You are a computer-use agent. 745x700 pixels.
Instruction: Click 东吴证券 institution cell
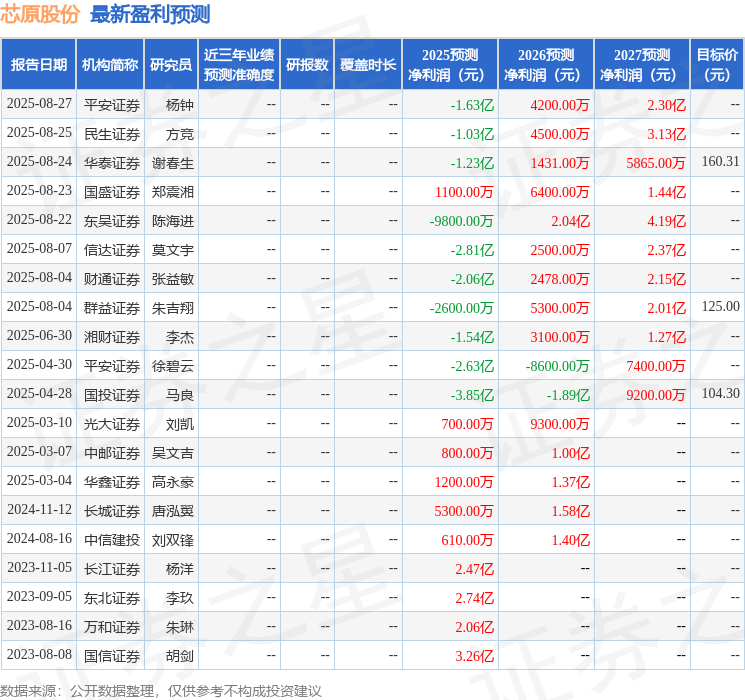pyautogui.click(x=112, y=221)
